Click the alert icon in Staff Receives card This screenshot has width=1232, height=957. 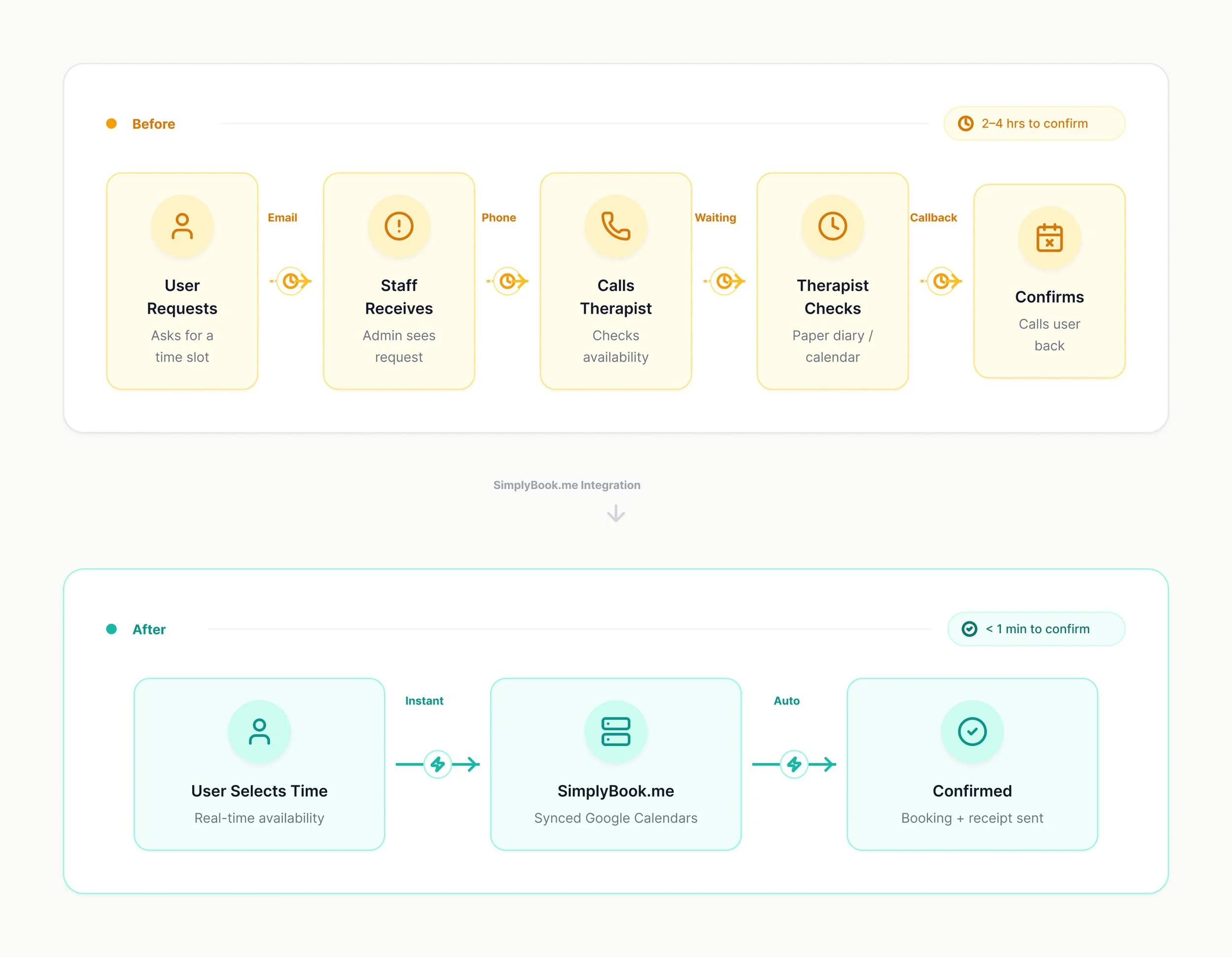399,226
